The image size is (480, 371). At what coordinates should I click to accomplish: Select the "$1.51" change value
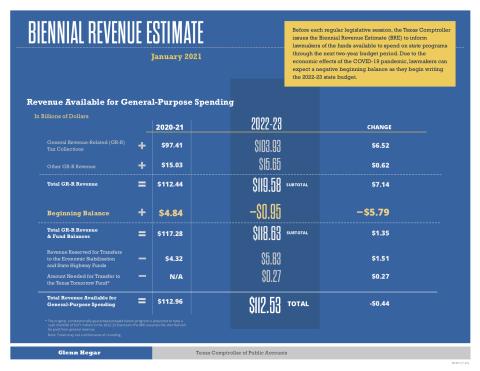click(x=380, y=259)
